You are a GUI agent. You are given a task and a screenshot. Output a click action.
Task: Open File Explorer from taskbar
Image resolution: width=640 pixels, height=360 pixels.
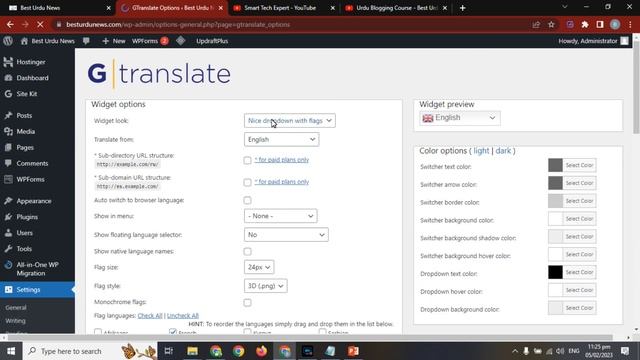[192, 351]
